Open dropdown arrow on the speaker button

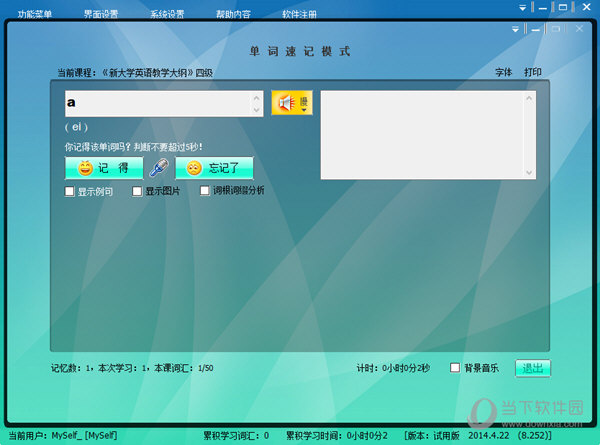tap(304, 110)
